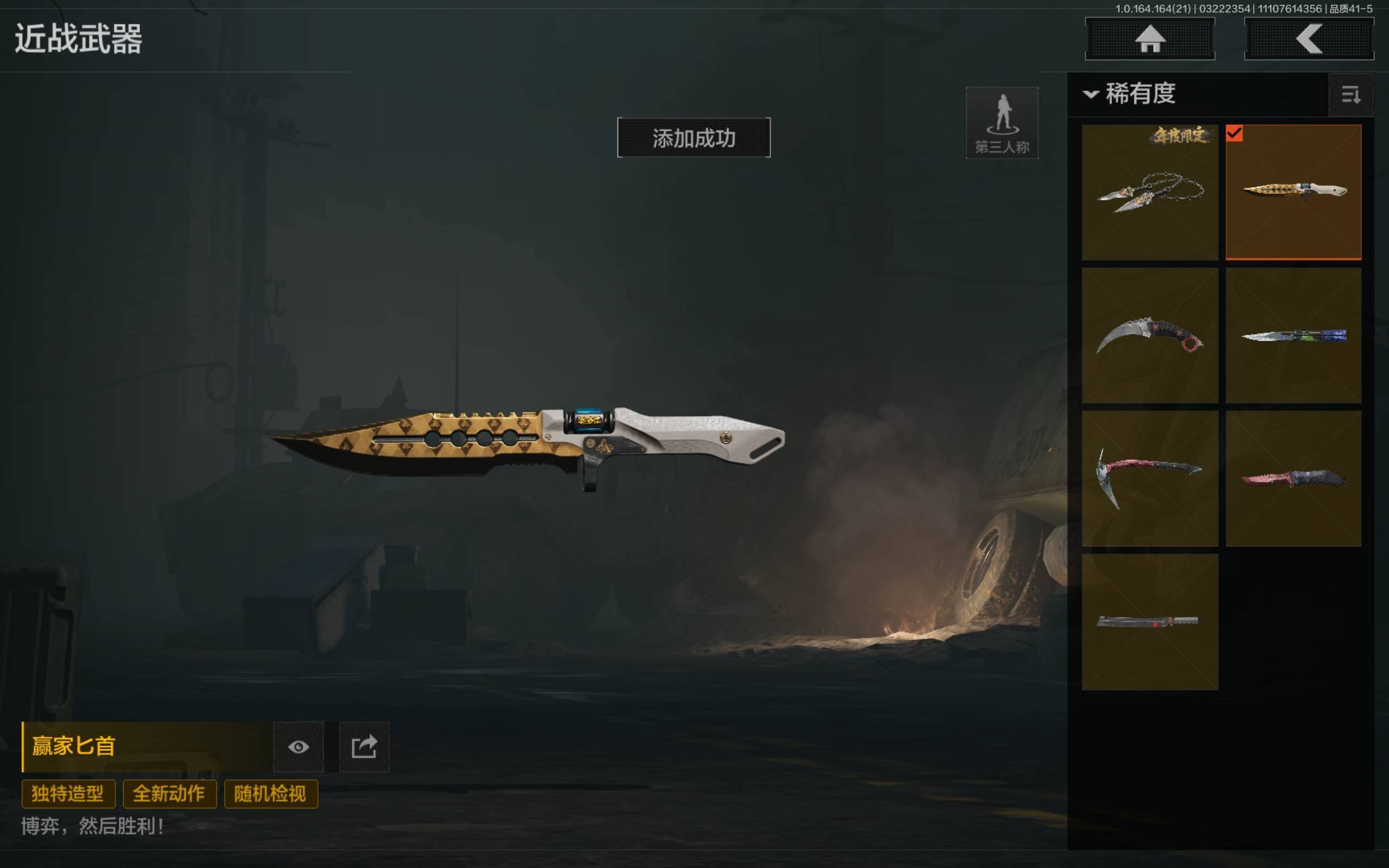
Task: Open the sort order icon
Action: coord(1350,95)
